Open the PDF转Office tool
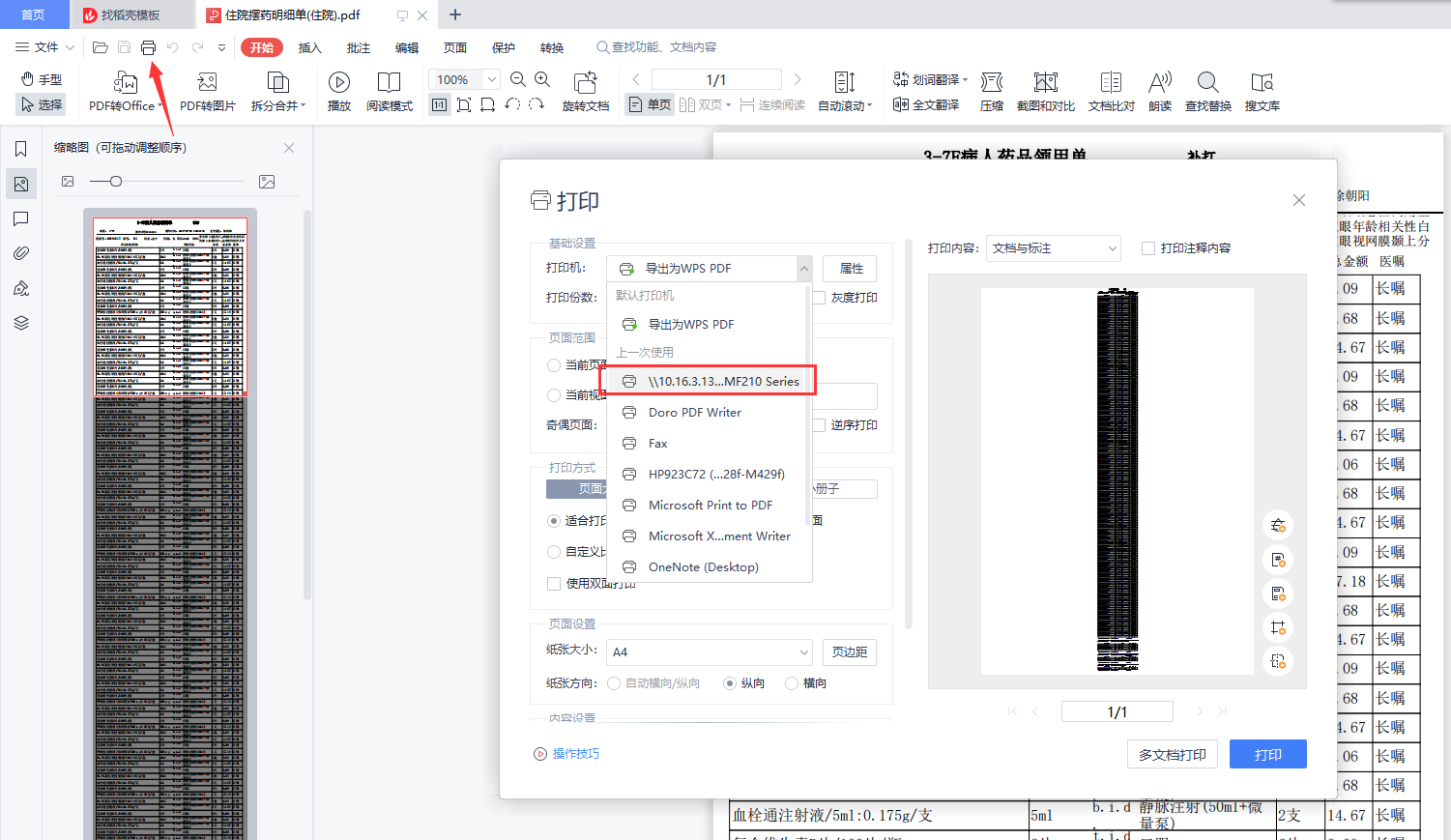The height and width of the screenshot is (840, 1451). 121,91
